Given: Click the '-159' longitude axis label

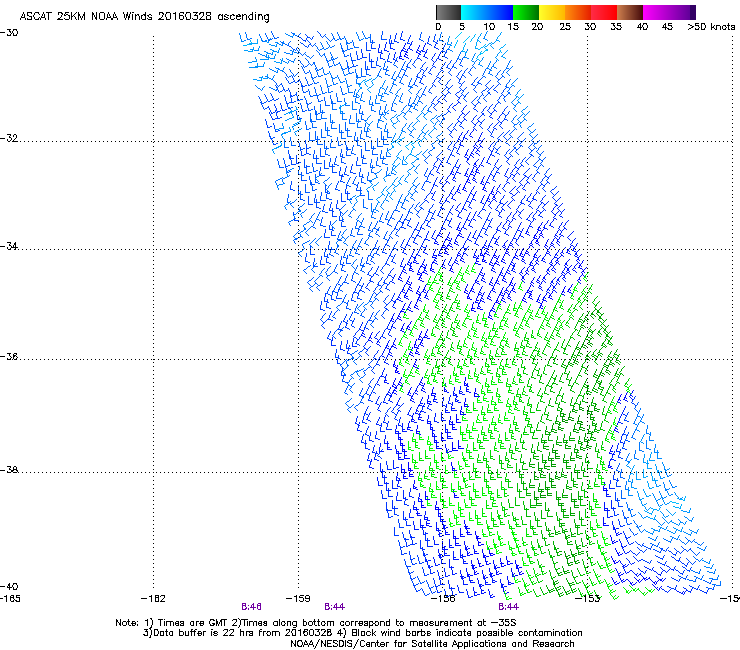Looking at the screenshot, I should pyautogui.click(x=298, y=599).
